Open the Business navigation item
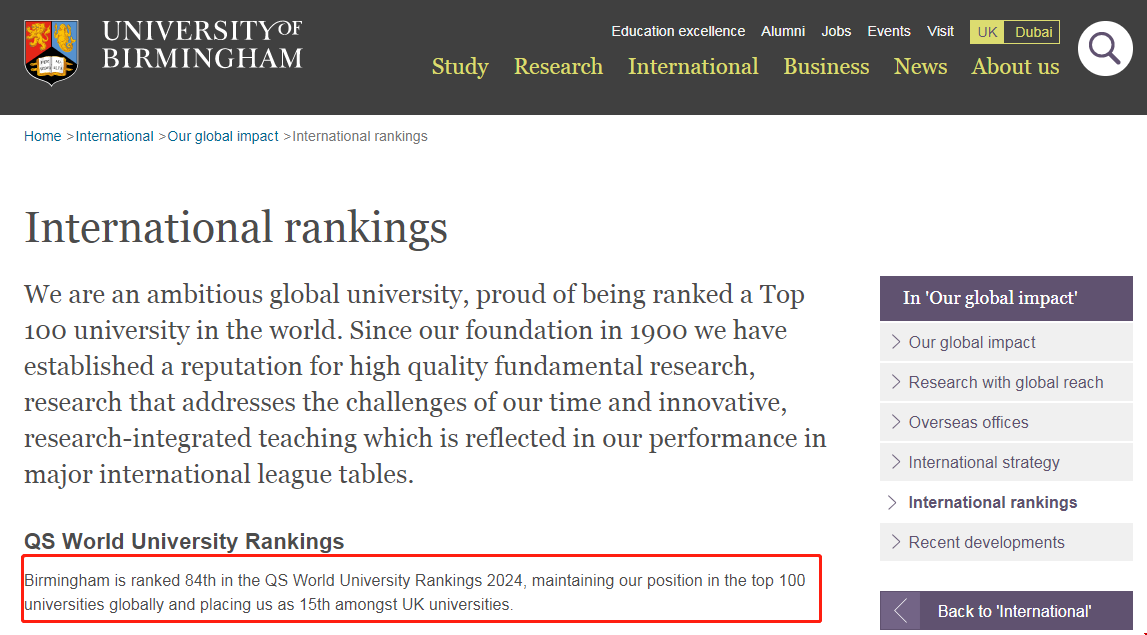 click(826, 67)
